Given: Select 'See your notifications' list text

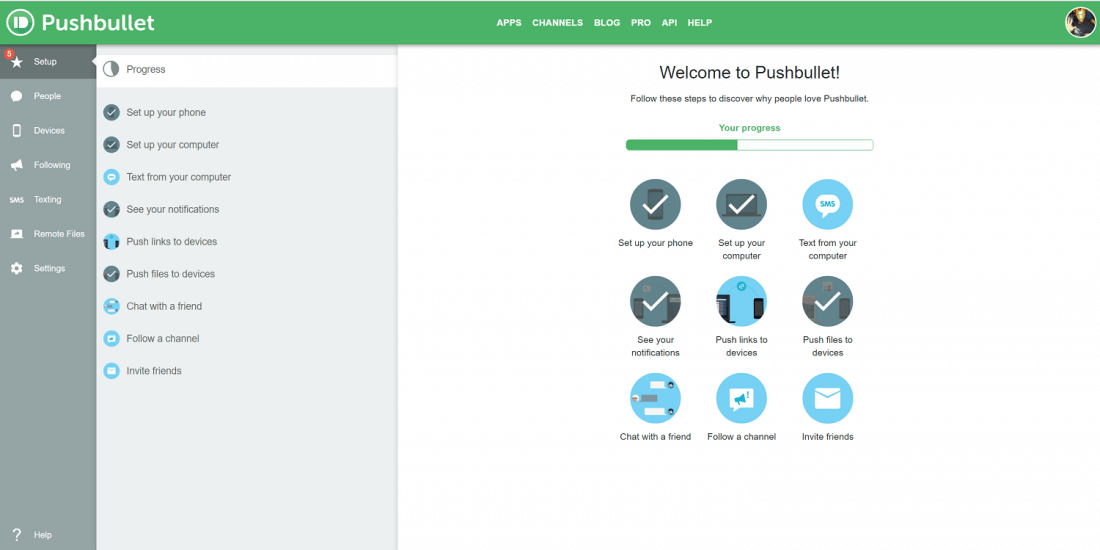Looking at the screenshot, I should (x=173, y=209).
